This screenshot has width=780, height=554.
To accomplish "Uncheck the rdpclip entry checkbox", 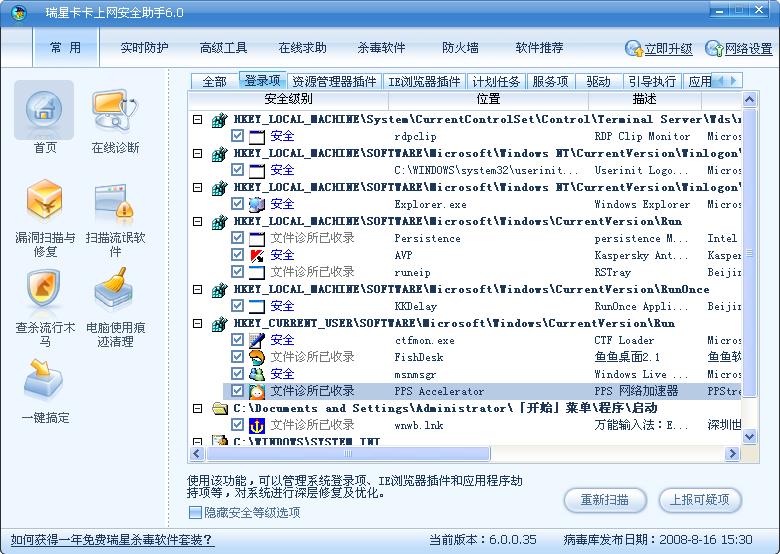I will 237,136.
